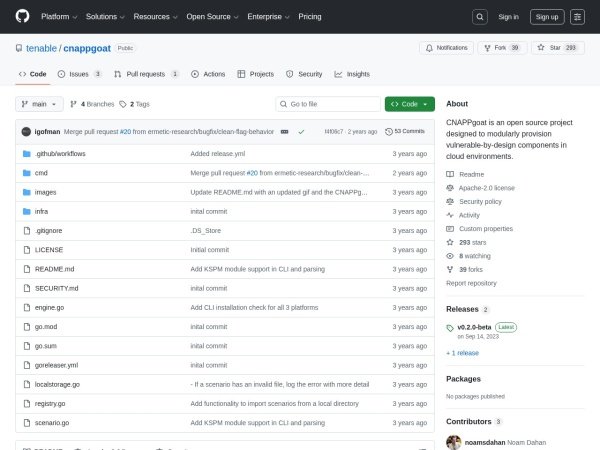The image size is (600, 450).
Task: Expand the Resources menu
Action: click(x=155, y=17)
